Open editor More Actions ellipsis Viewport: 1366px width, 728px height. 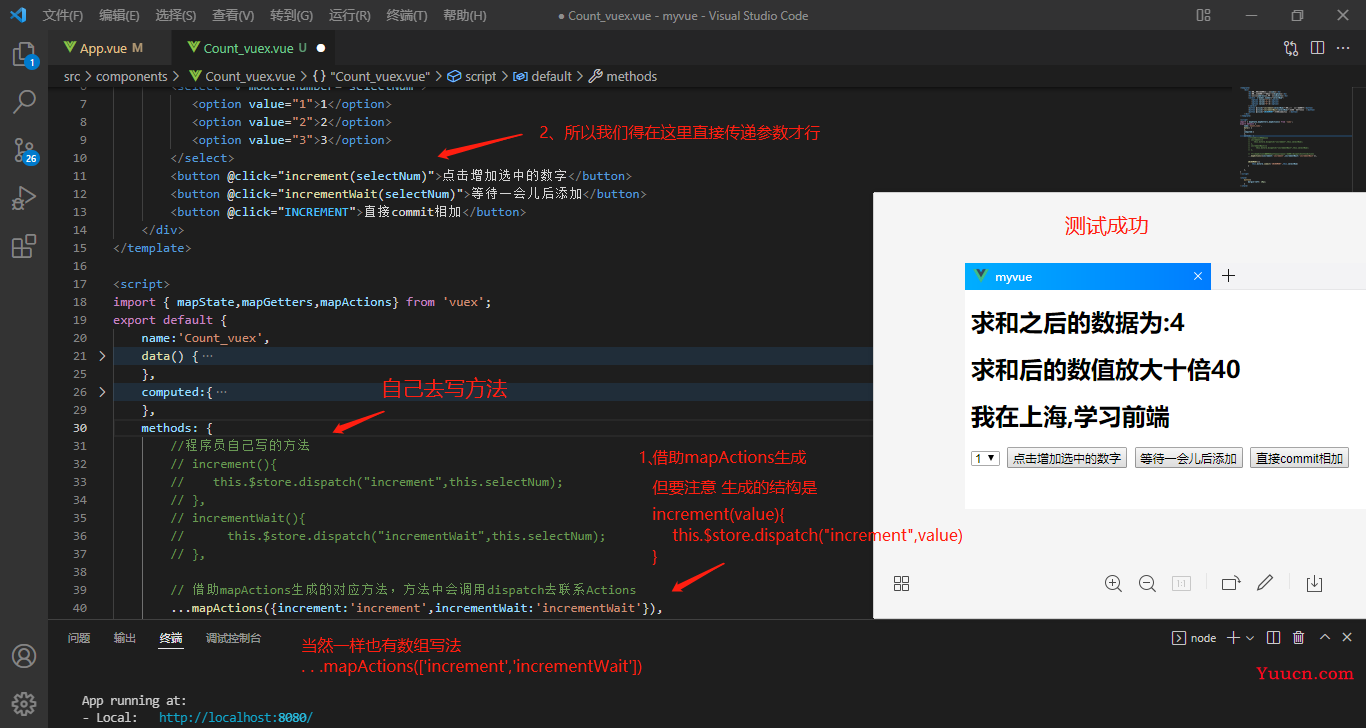[1343, 47]
